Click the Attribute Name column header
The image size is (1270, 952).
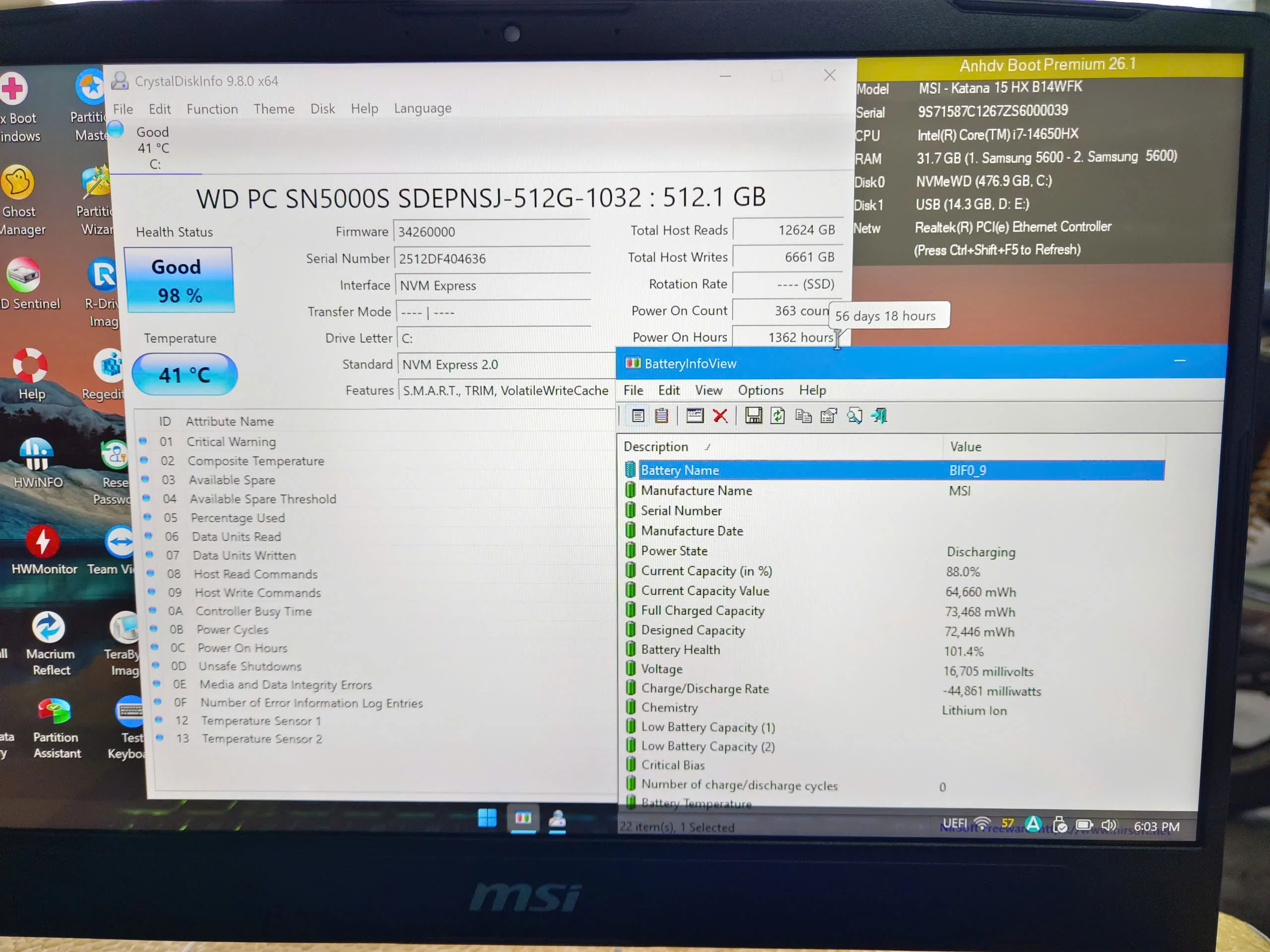click(230, 421)
